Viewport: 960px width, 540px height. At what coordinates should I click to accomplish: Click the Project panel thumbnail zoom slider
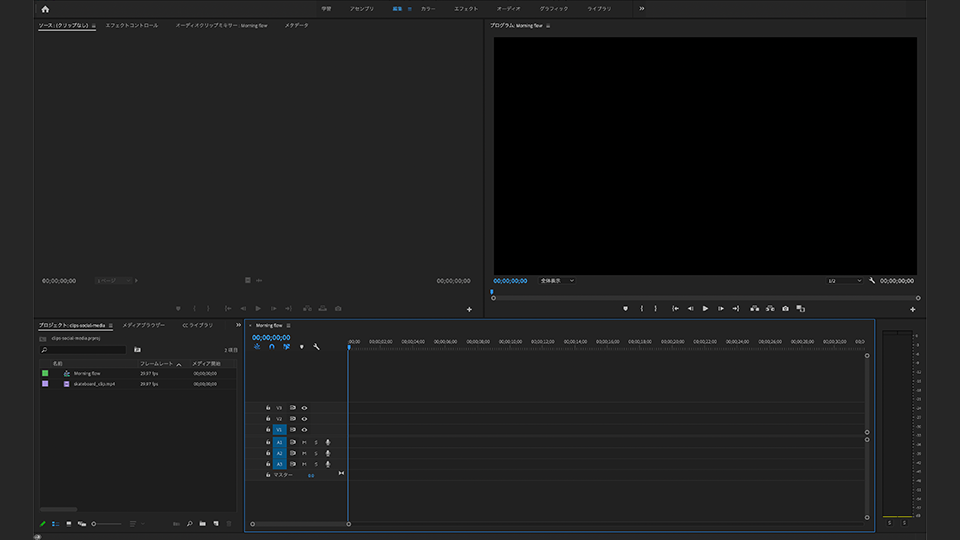click(95, 523)
